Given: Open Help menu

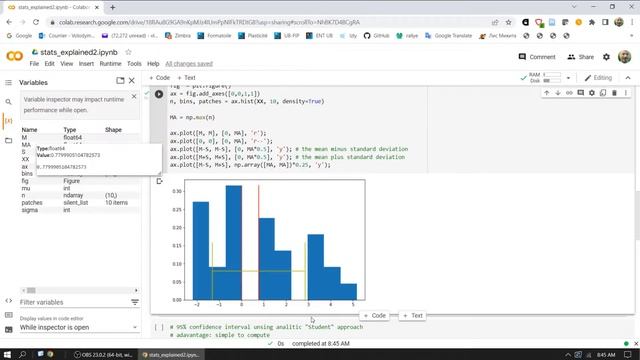Looking at the screenshot, I should pyautogui.click(x=153, y=64).
